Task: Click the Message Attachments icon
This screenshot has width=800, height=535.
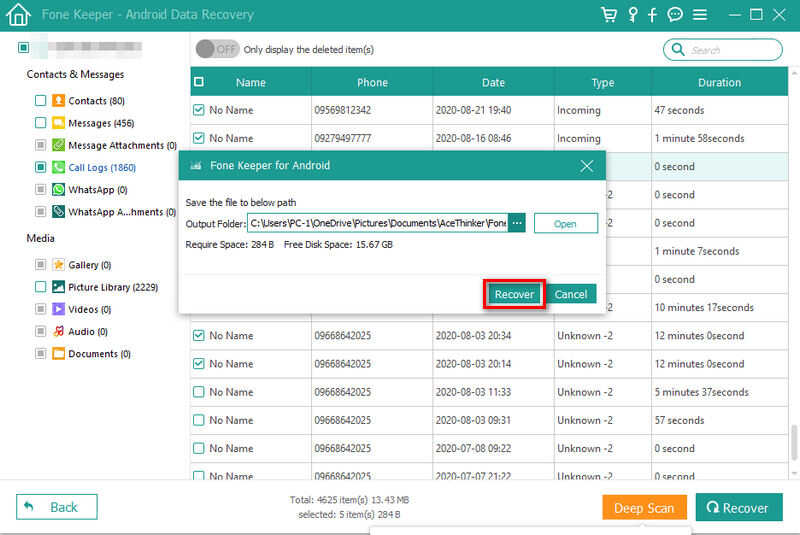Action: (59, 145)
